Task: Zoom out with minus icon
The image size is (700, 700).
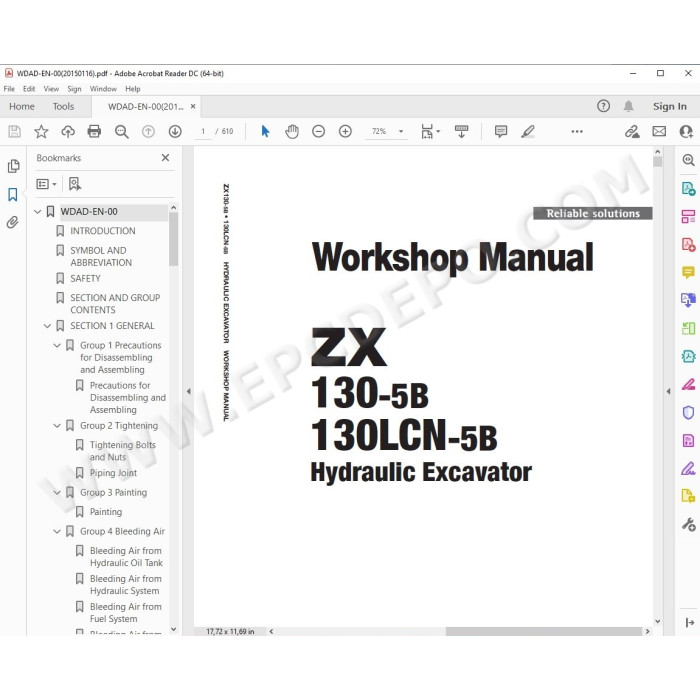Action: pyautogui.click(x=318, y=131)
